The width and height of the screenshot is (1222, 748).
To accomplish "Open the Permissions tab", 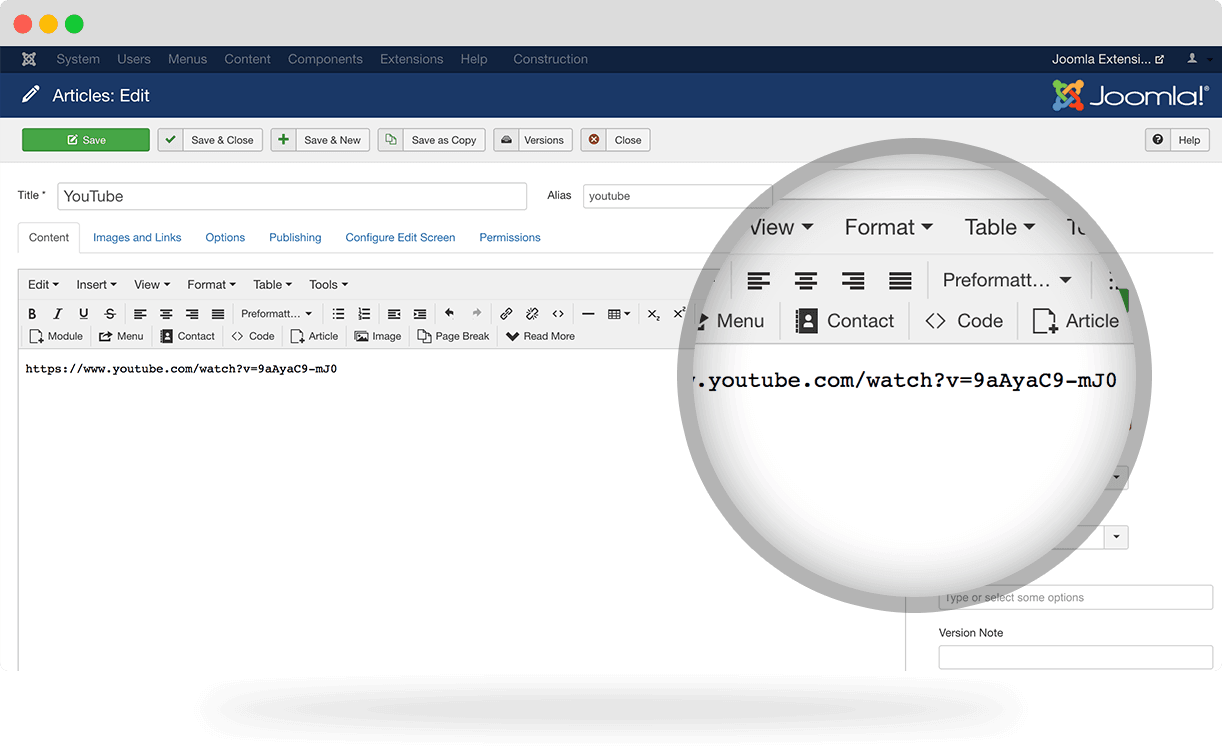I will coord(510,237).
